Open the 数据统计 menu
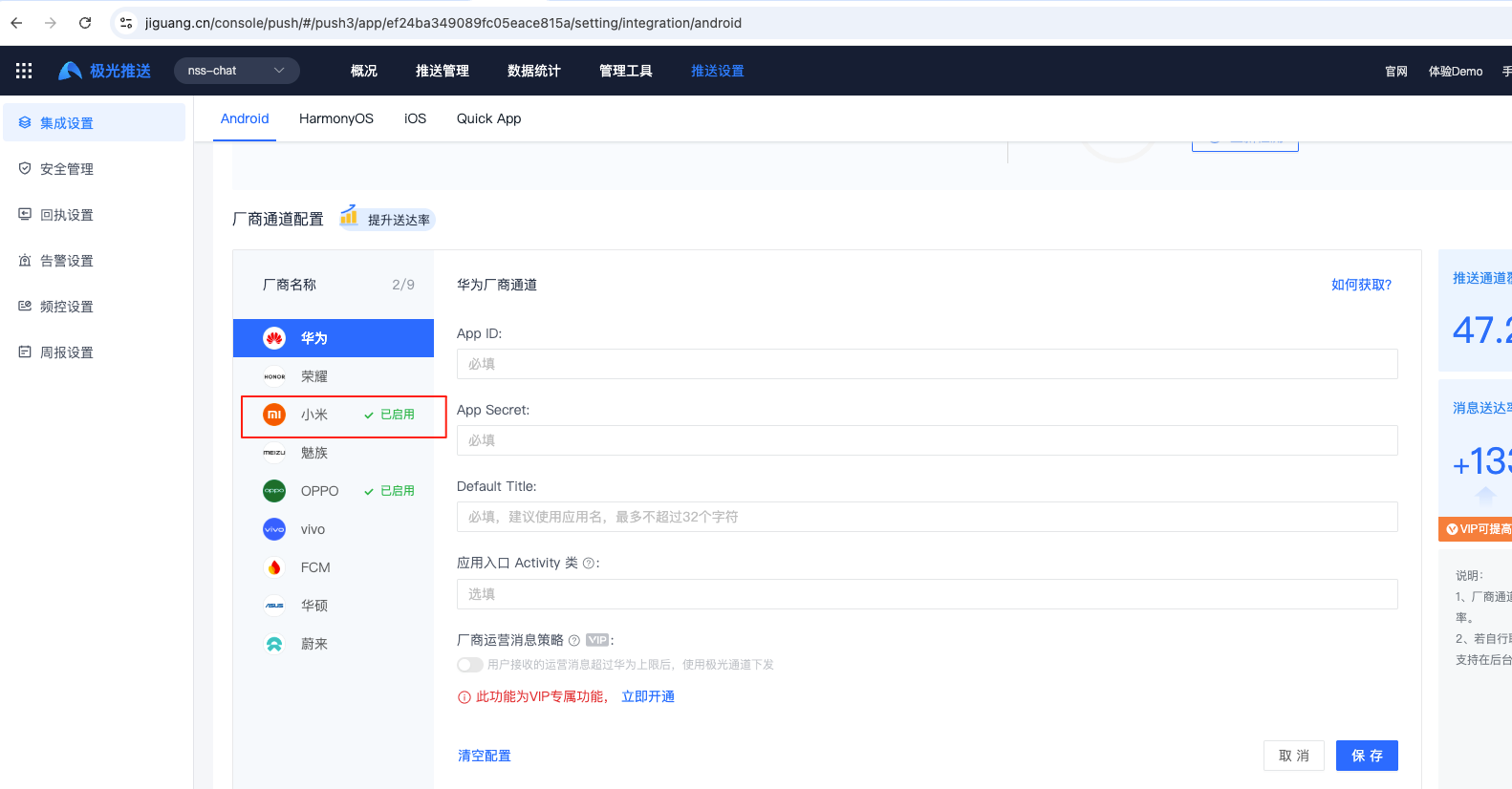Viewport: 1512px width, 789px height. pyautogui.click(x=534, y=71)
